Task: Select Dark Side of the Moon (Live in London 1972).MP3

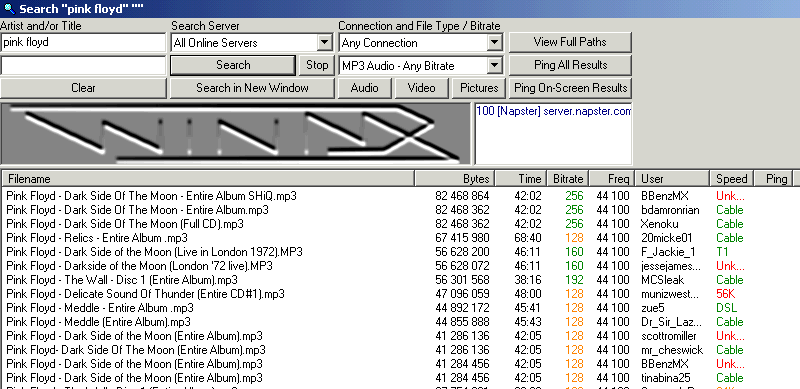Action: coord(155,252)
